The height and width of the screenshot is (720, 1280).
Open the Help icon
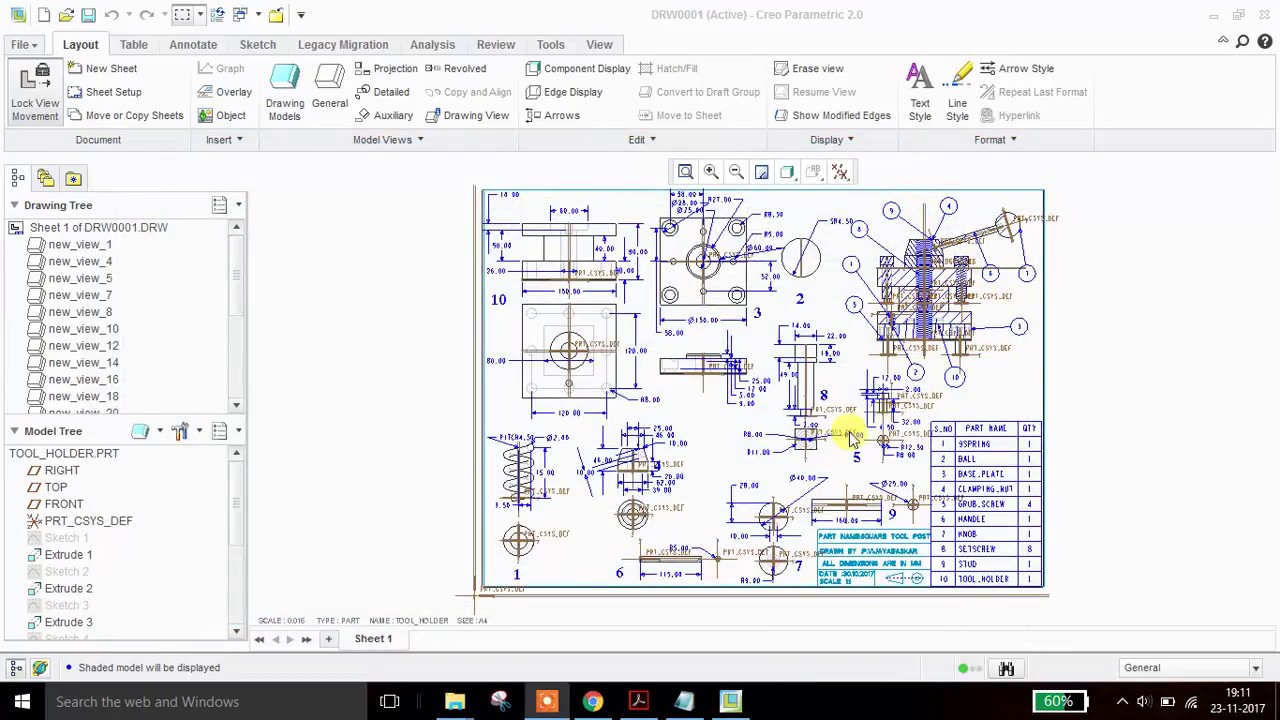tap(1265, 41)
